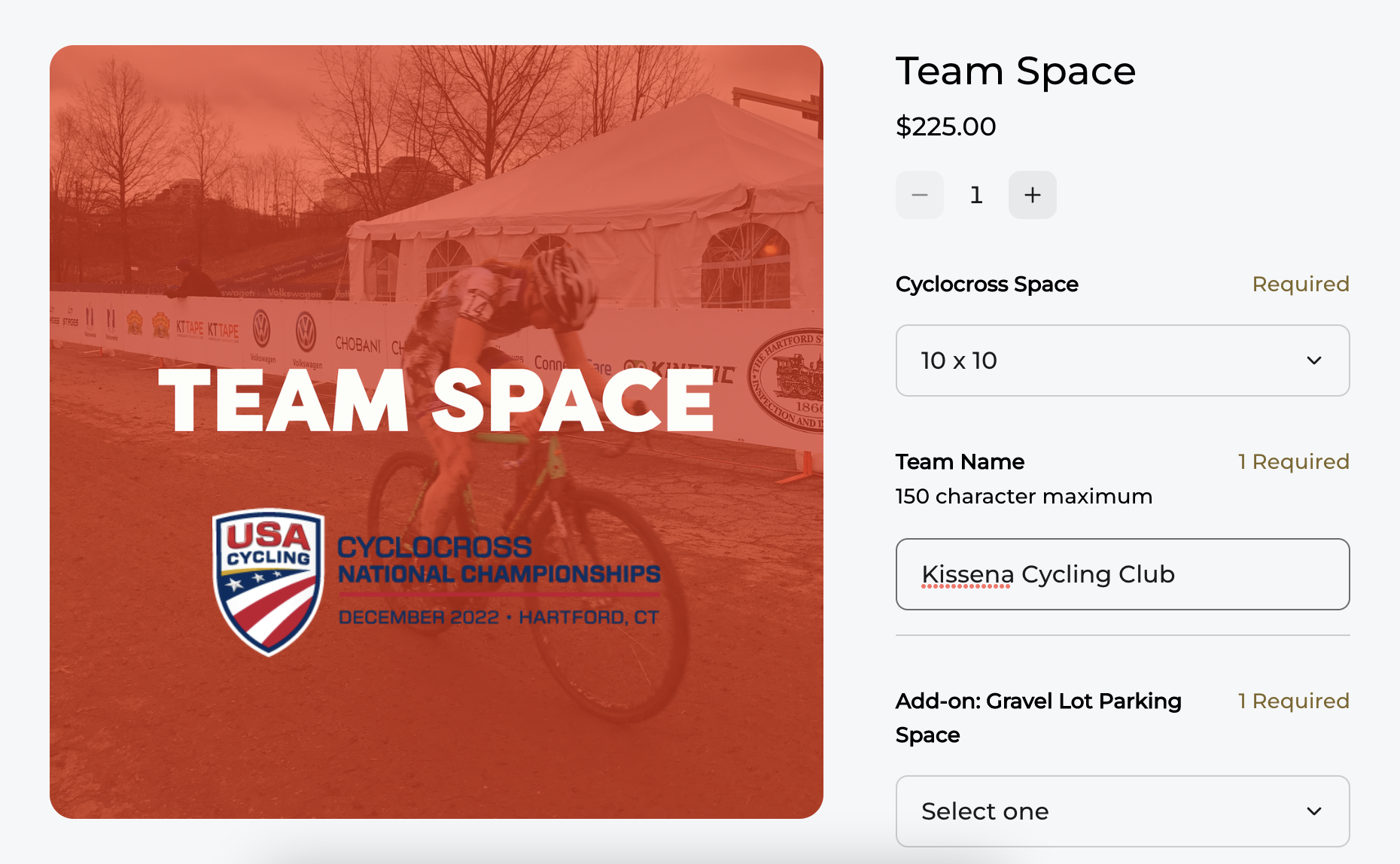Click the Team Name field label
The height and width of the screenshot is (864, 1400).
click(x=960, y=461)
